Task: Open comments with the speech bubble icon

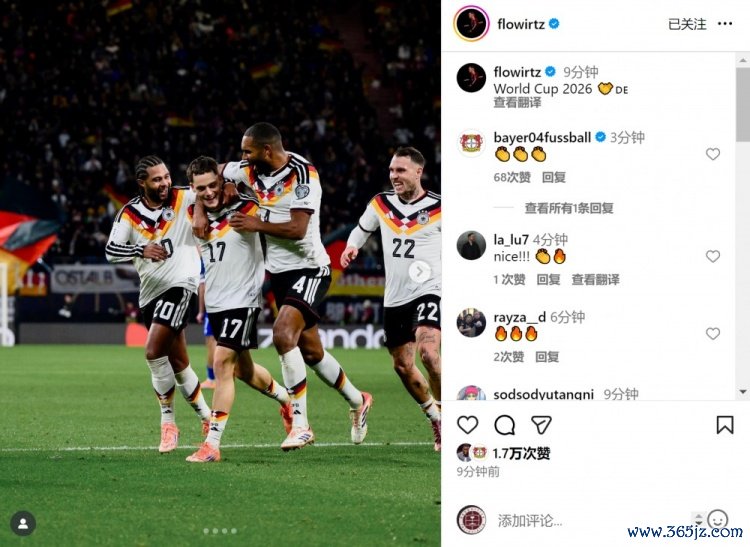Action: pos(505,425)
